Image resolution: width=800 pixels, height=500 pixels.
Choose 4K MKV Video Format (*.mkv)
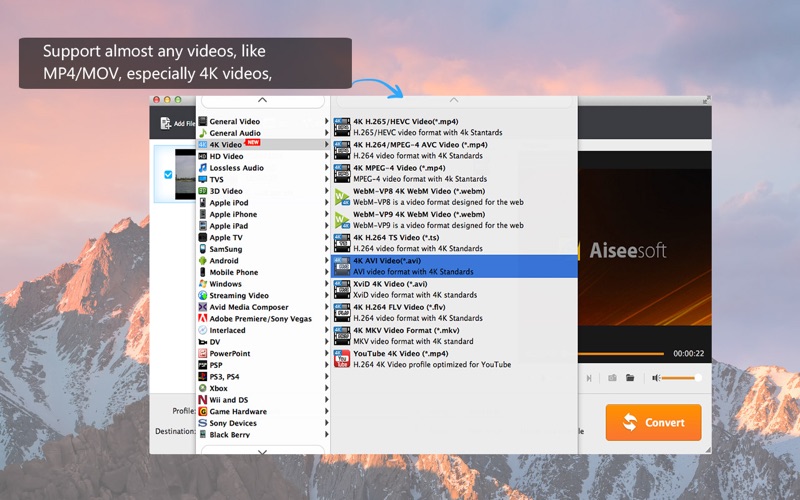(454, 336)
